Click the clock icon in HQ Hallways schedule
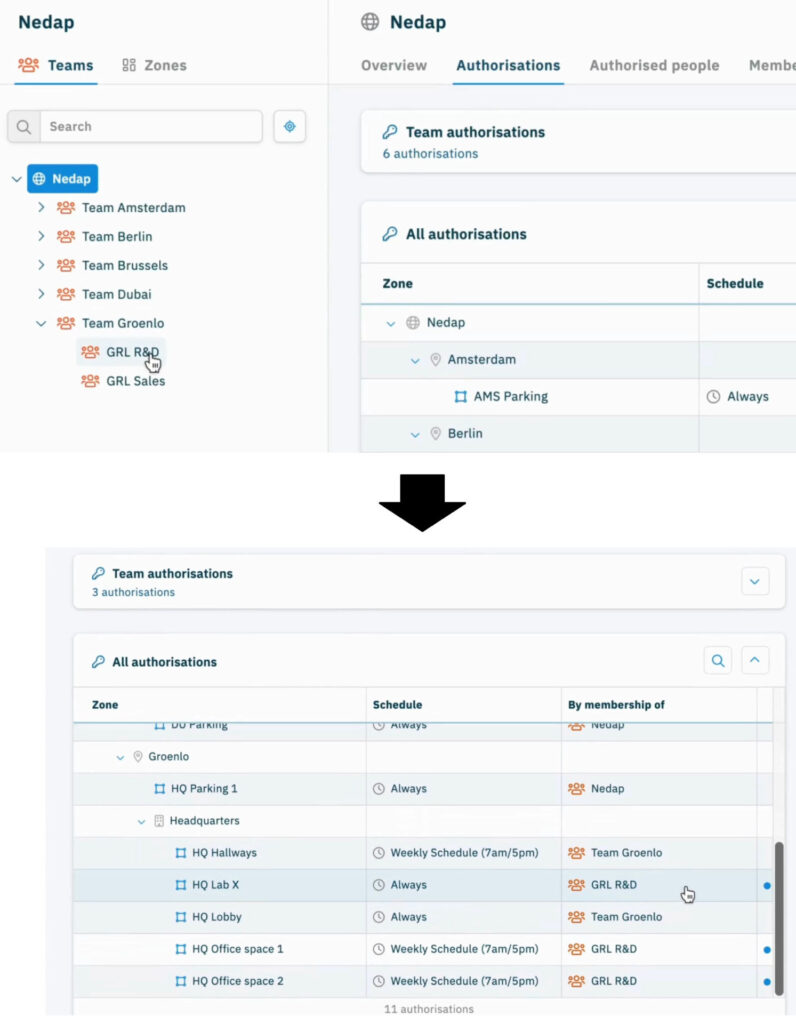Image resolution: width=796 pixels, height=1024 pixels. point(379,853)
